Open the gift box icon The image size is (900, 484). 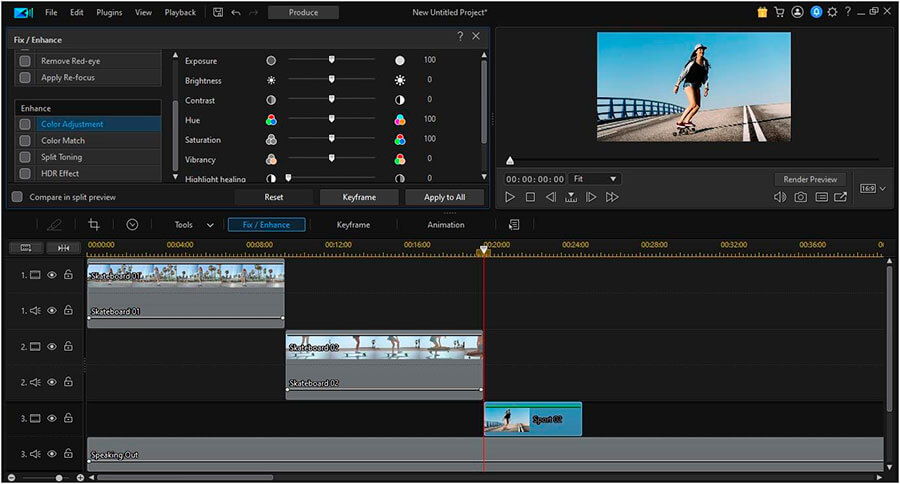[x=762, y=12]
